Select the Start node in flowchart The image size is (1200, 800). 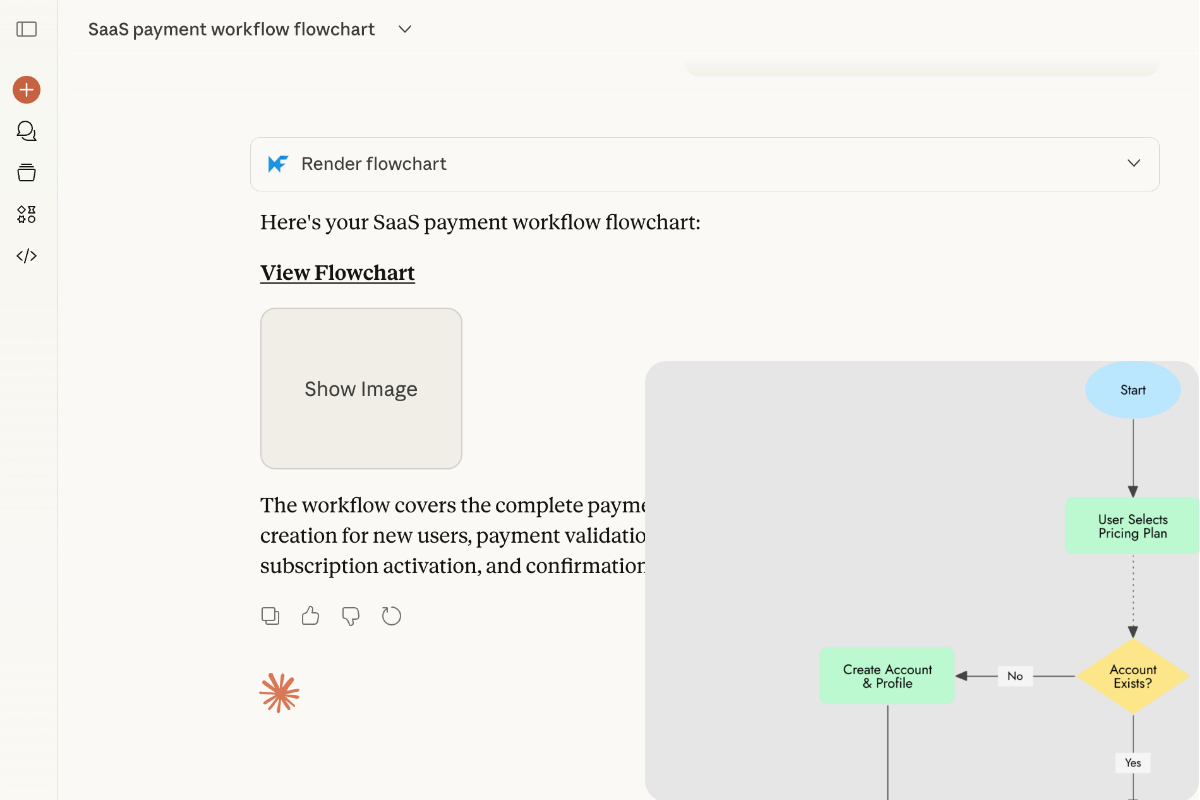[1133, 390]
